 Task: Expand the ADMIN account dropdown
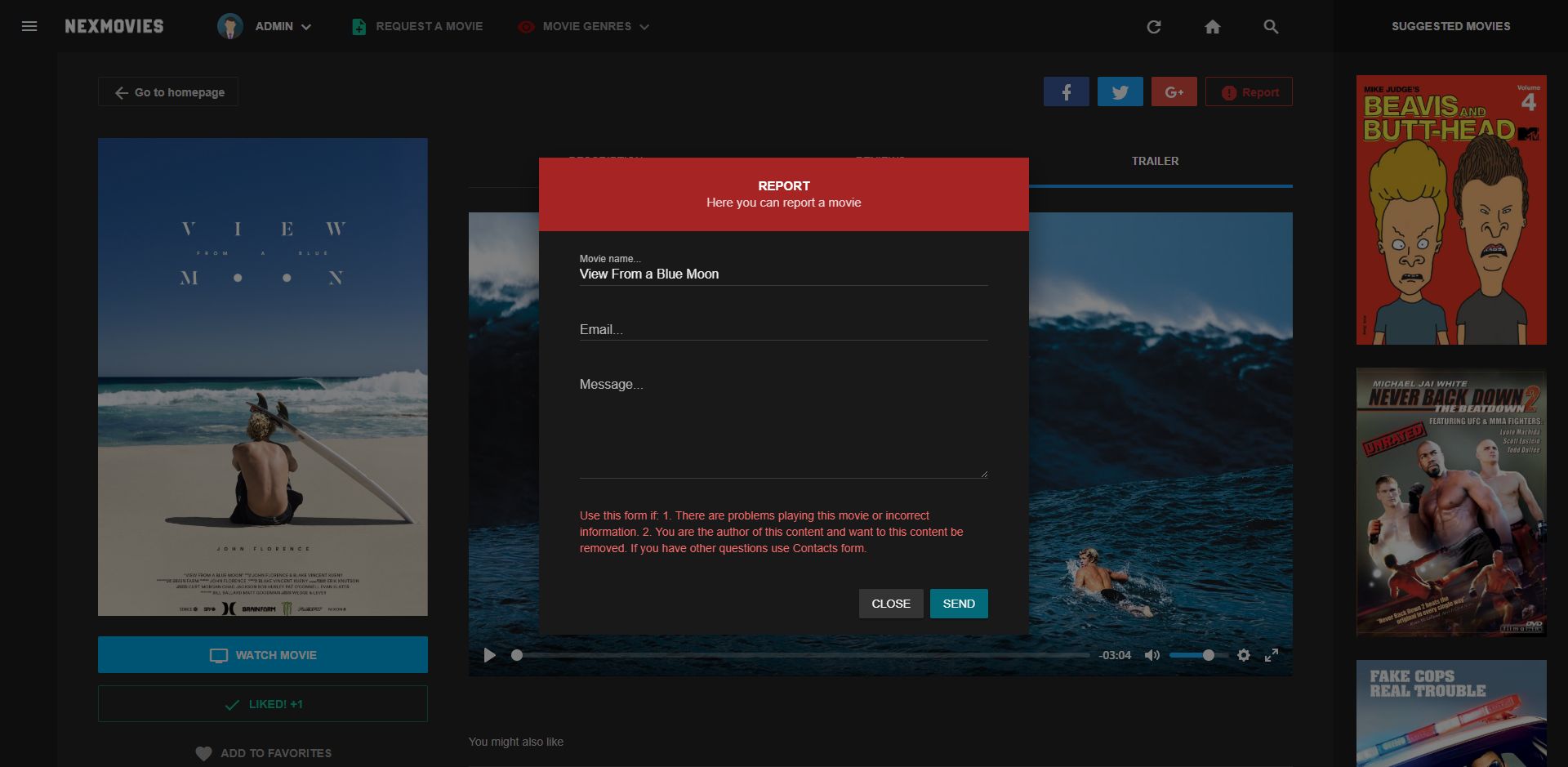[x=283, y=26]
